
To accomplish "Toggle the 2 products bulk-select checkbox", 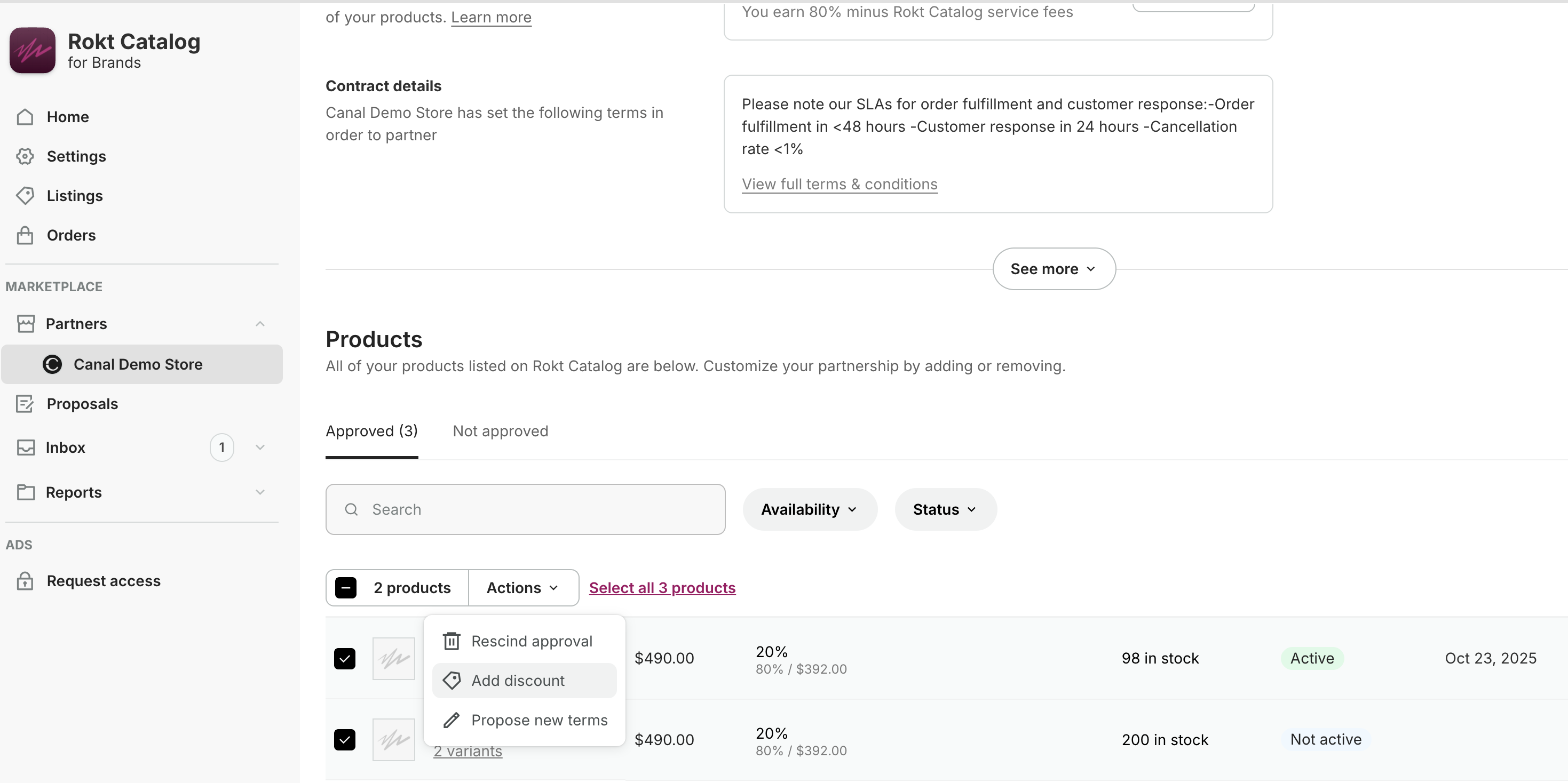I will click(x=346, y=588).
